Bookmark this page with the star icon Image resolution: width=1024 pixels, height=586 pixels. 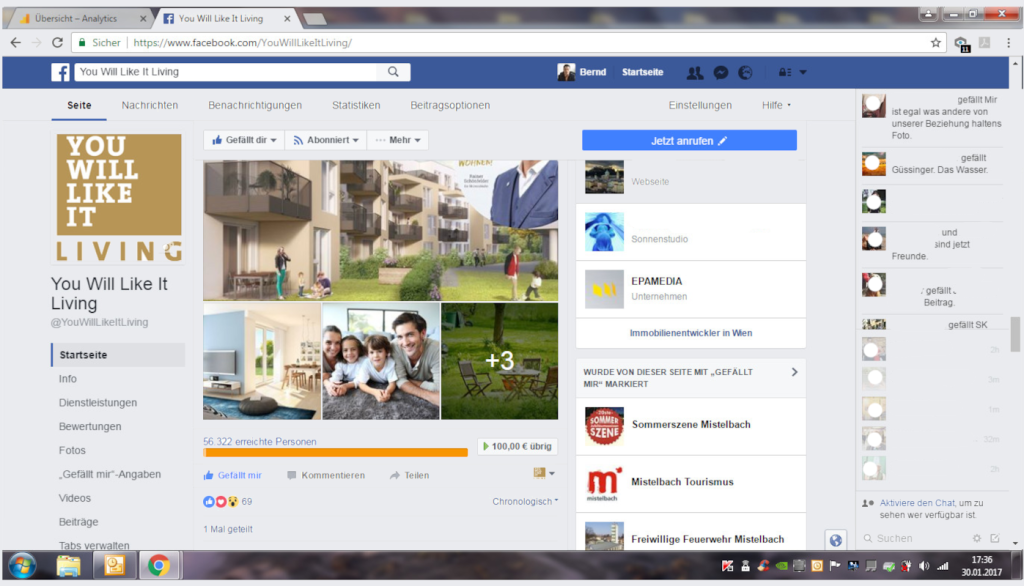point(936,43)
